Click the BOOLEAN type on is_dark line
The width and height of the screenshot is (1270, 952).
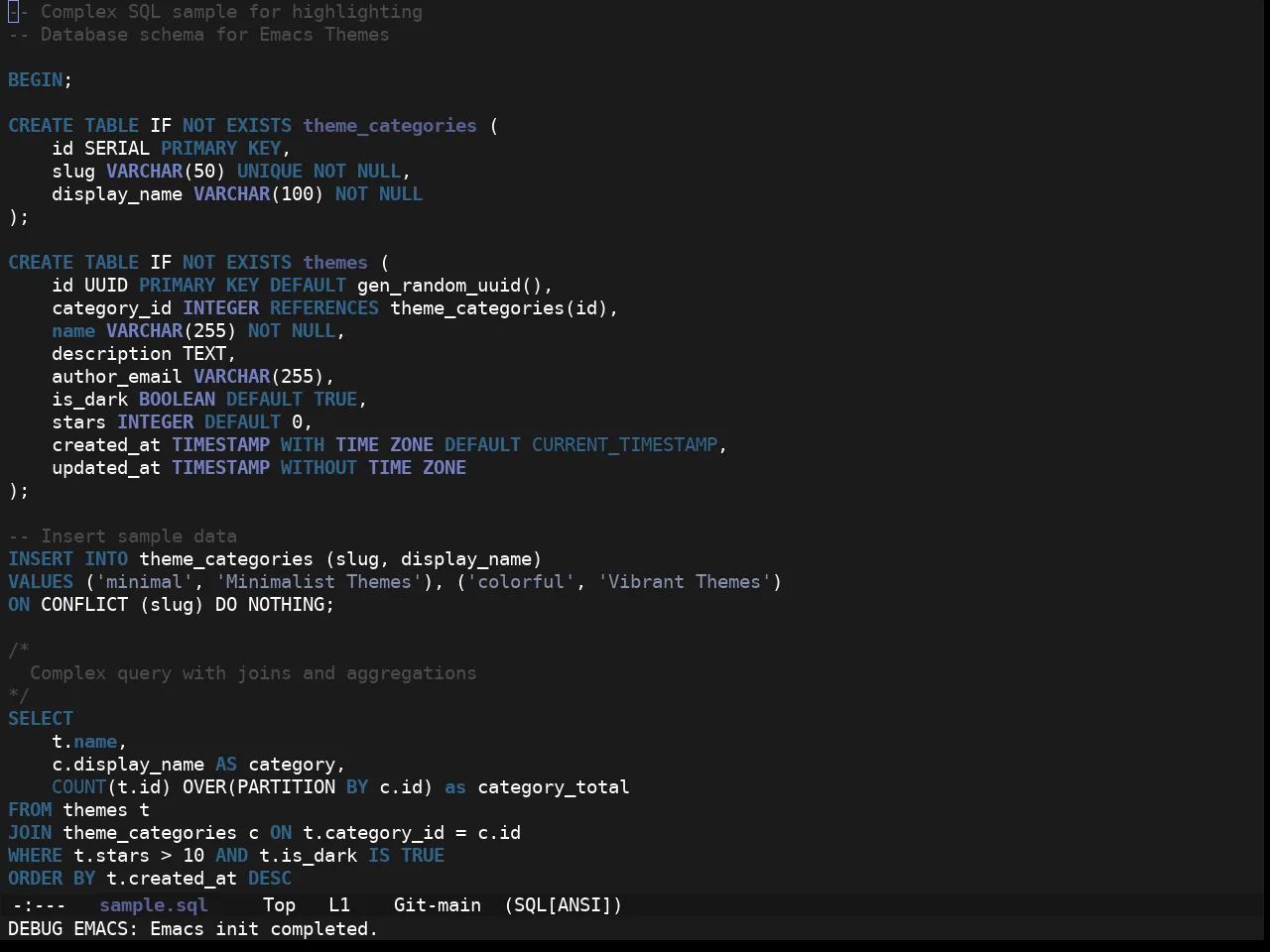pos(177,399)
